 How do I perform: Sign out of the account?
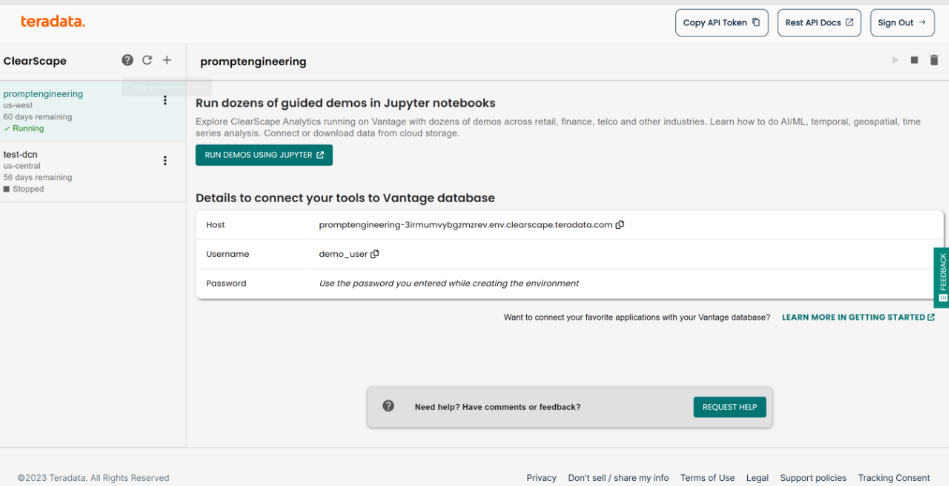pos(902,23)
